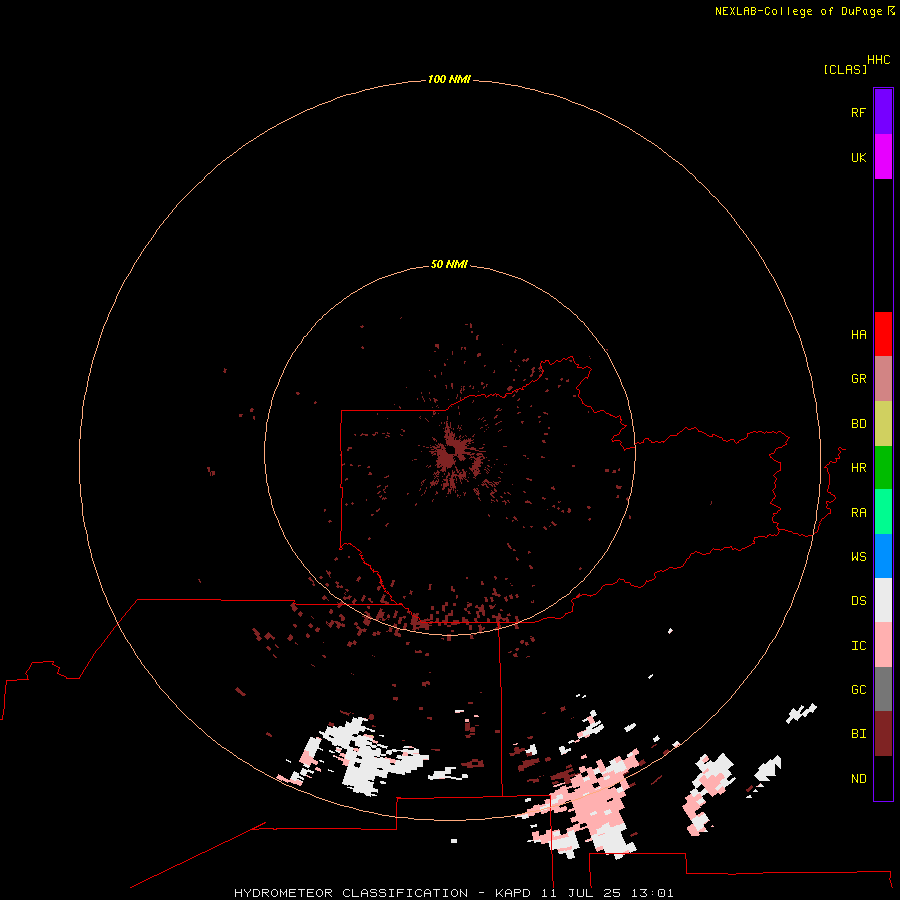Click the DS legend label
The width and height of the screenshot is (900, 900).
pyautogui.click(x=858, y=601)
